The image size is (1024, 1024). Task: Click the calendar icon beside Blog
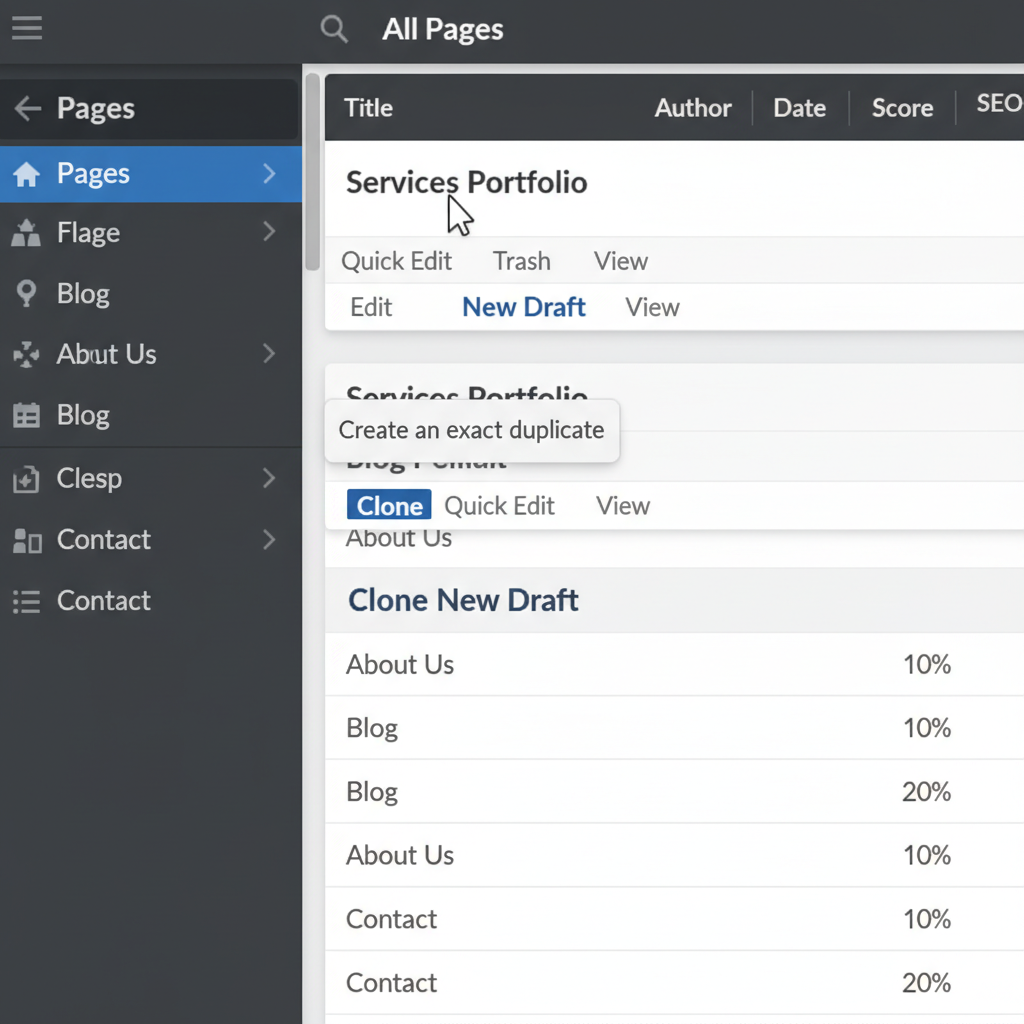[27, 415]
